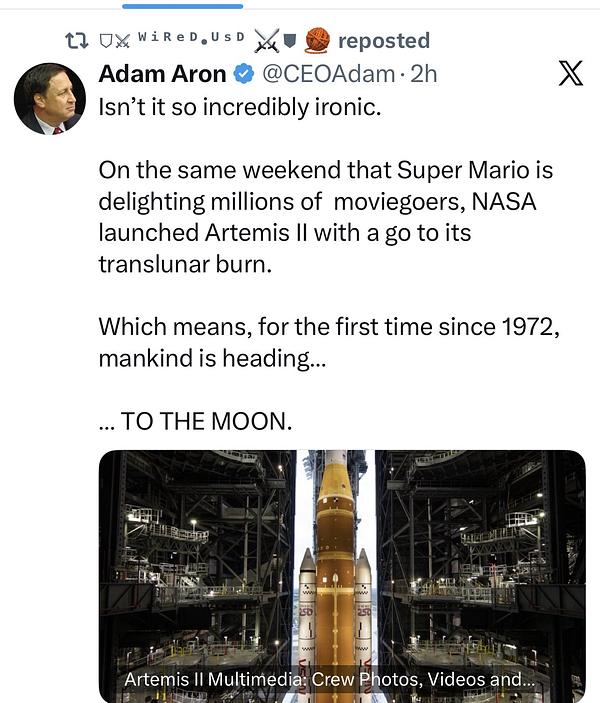Click the '... TO THE MOON.' text
Image resolution: width=600 pixels, height=703 pixels.
point(196,421)
